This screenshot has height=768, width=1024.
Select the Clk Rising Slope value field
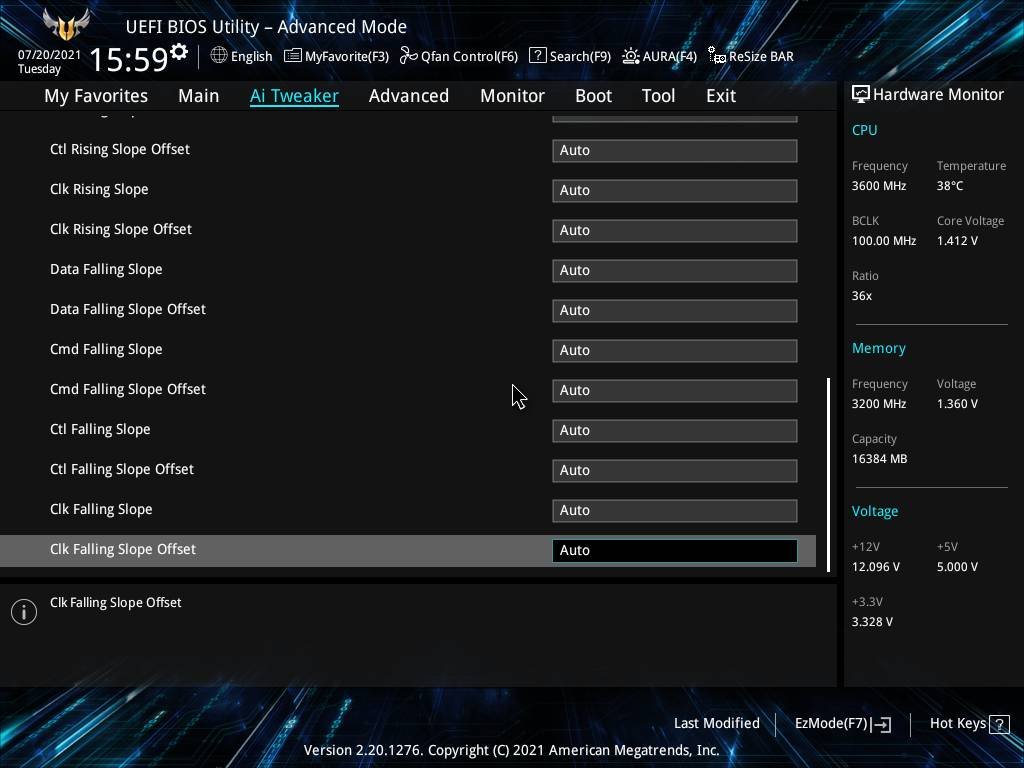click(x=674, y=190)
